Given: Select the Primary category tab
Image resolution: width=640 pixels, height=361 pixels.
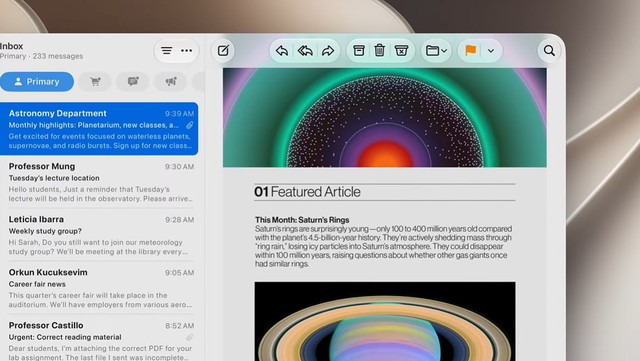Looking at the screenshot, I should click(x=37, y=82).
